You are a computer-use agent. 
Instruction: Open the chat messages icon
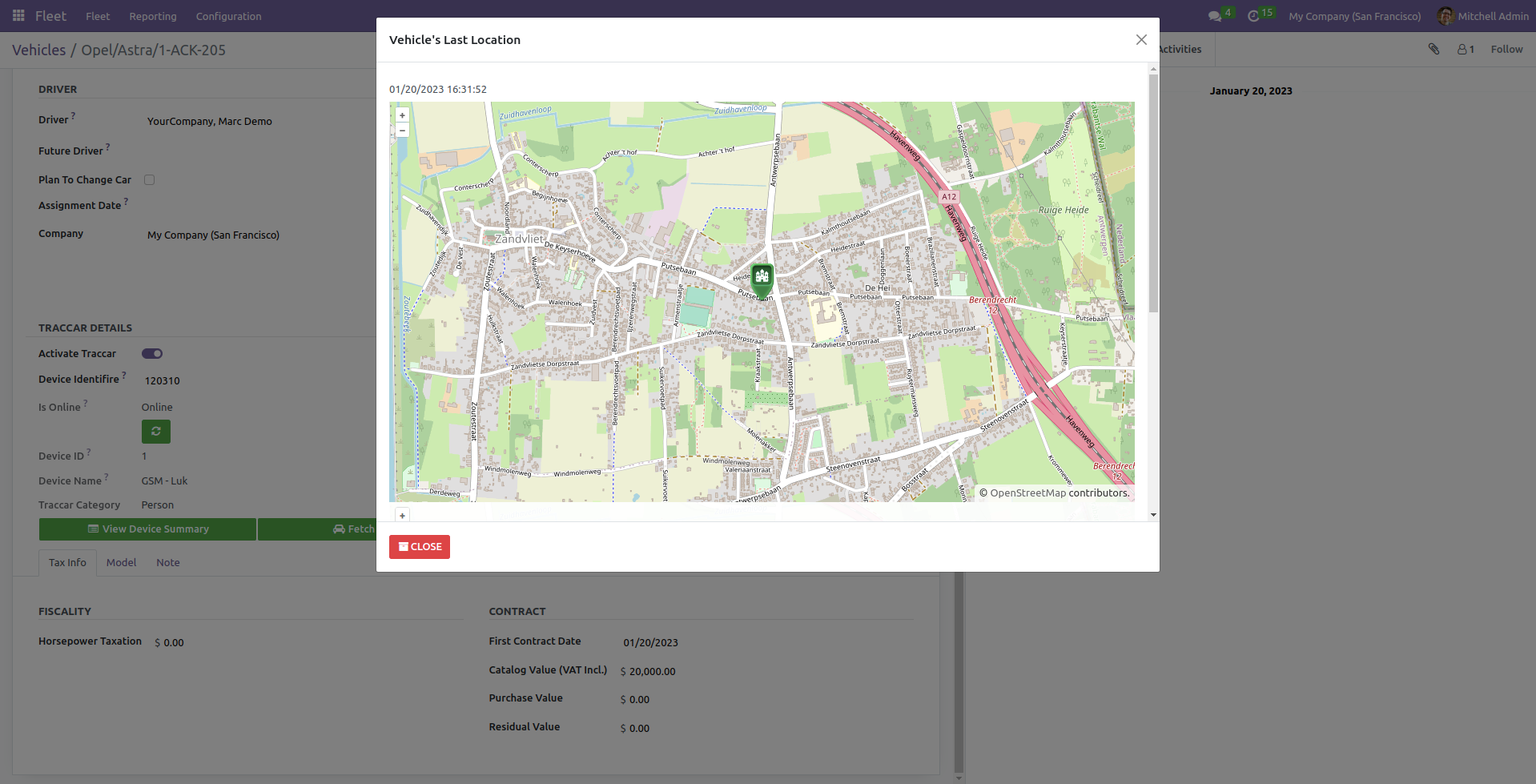point(1215,16)
